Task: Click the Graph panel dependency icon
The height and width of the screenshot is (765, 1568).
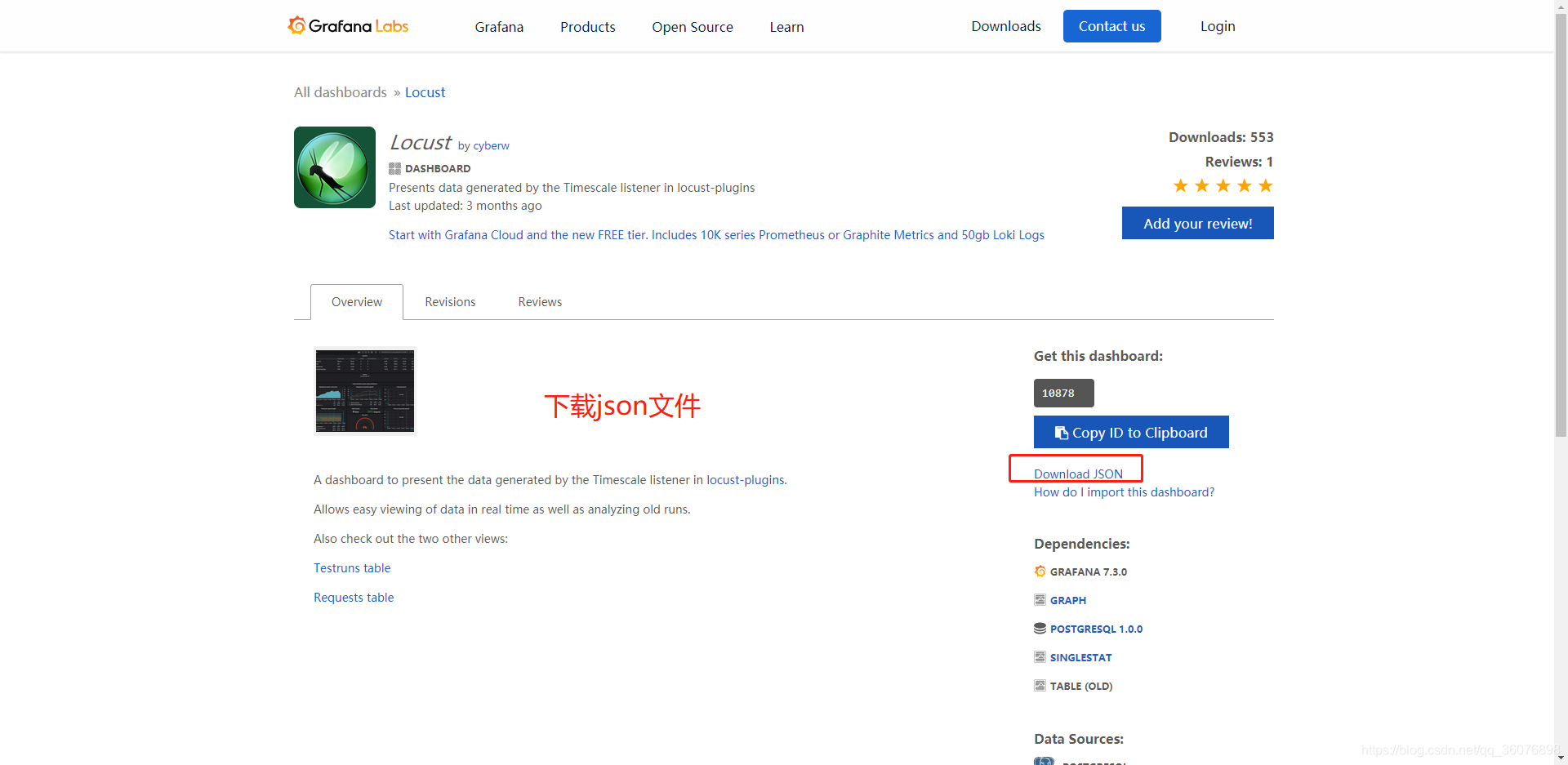Action: (x=1040, y=600)
